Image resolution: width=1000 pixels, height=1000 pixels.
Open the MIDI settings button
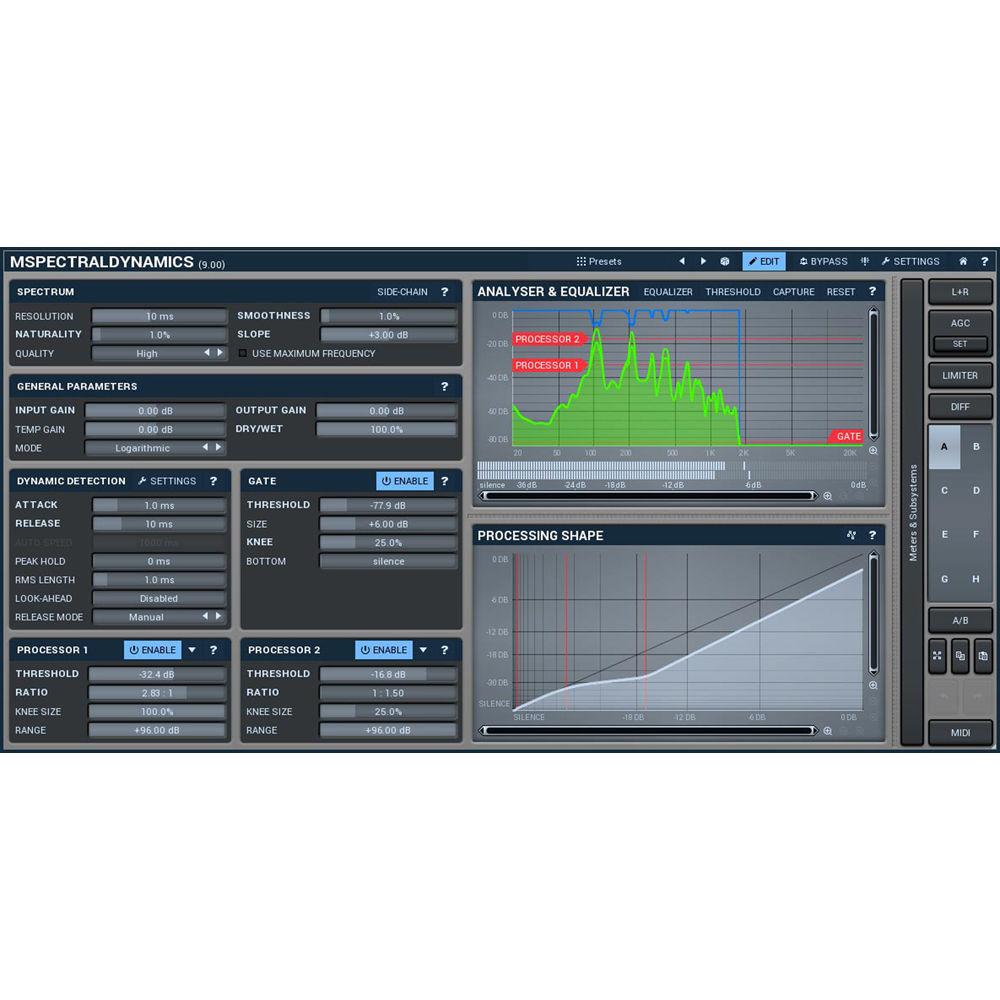[x=959, y=732]
